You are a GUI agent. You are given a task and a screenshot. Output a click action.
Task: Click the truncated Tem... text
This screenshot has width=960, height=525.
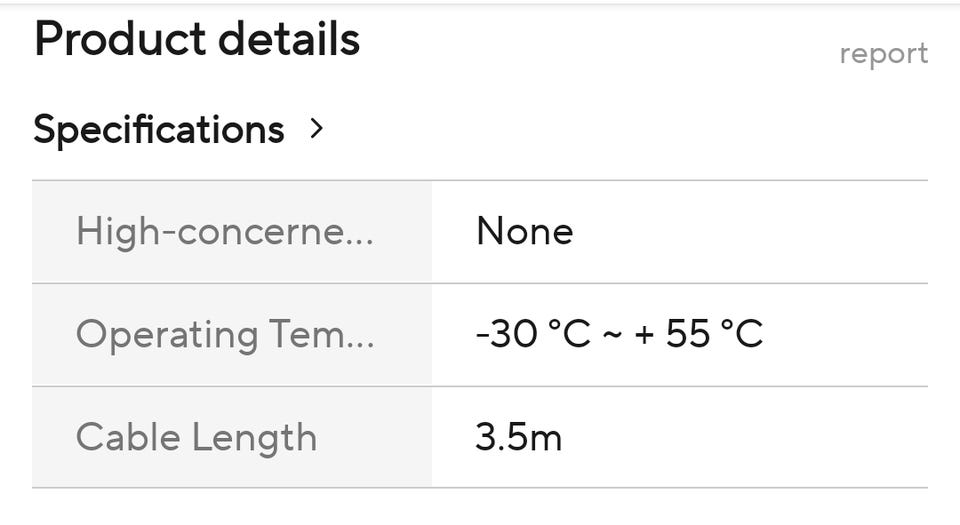tap(320, 334)
